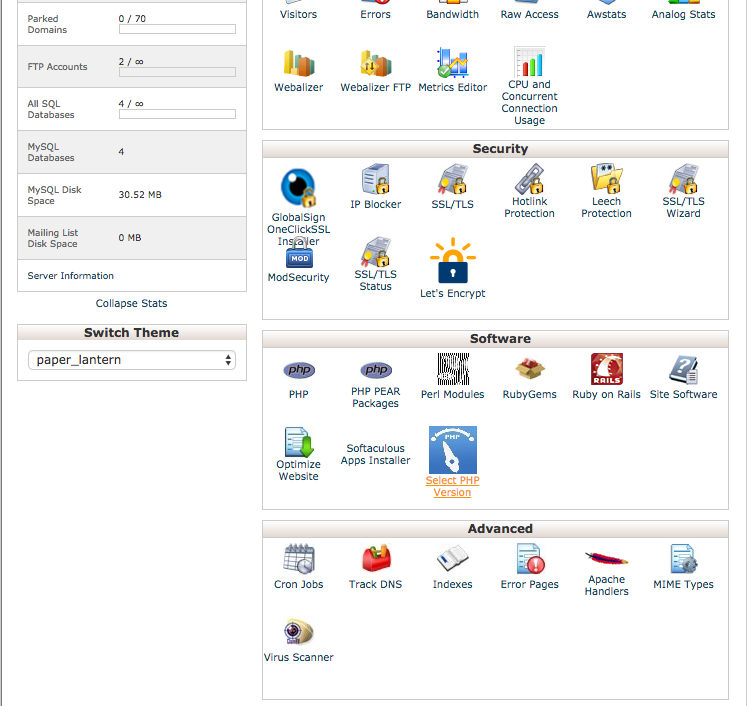Open Optimize Website icon
Viewport: 747px width, 706px height.
click(x=299, y=442)
